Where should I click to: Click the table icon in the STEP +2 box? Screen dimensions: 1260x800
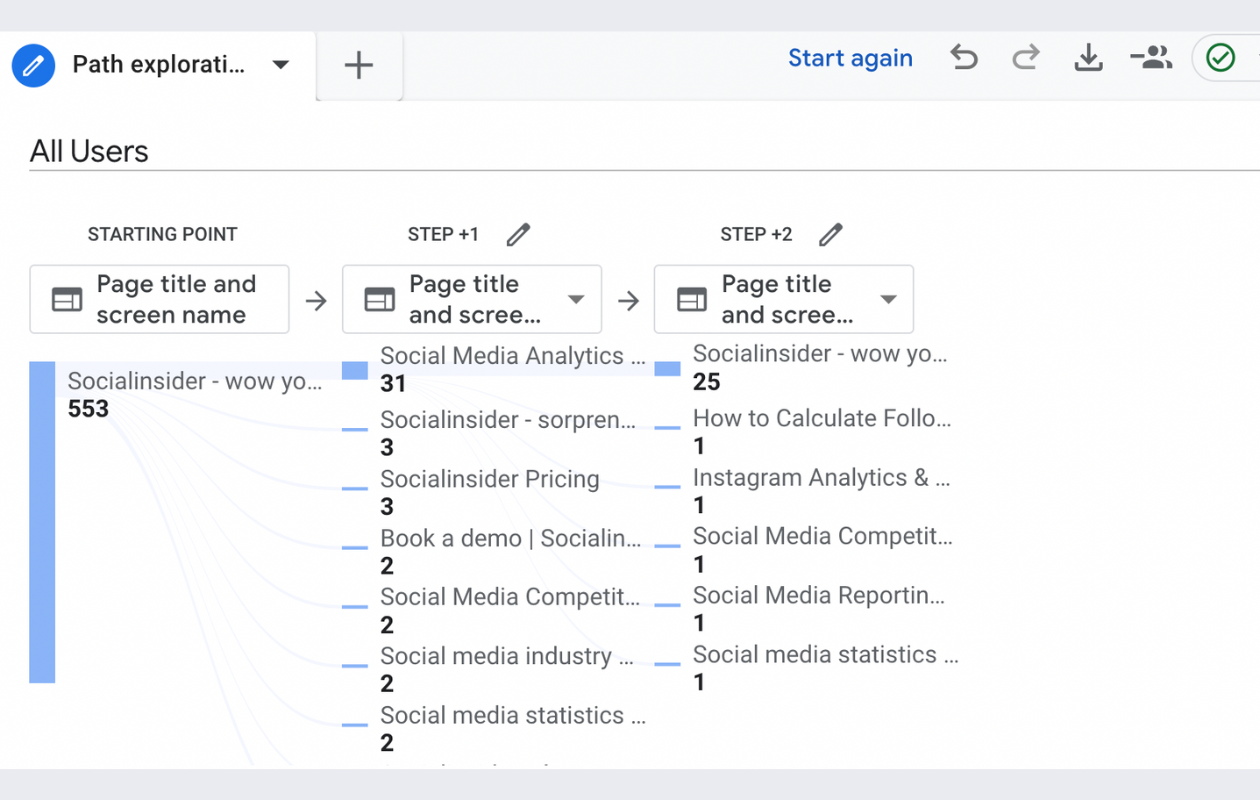[692, 299]
